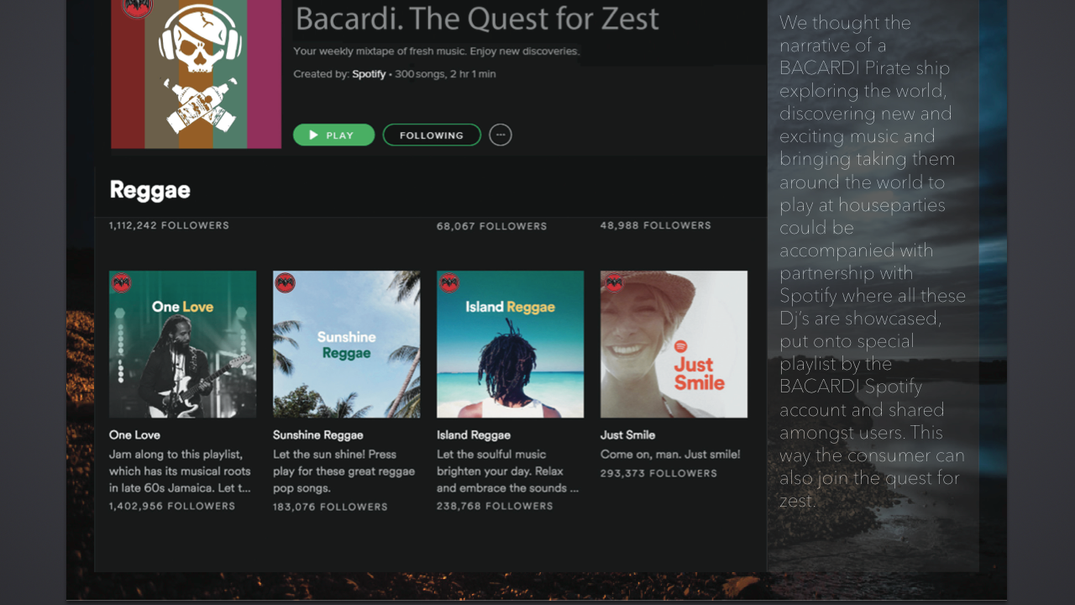Open the three-dot more options menu

tap(500, 135)
